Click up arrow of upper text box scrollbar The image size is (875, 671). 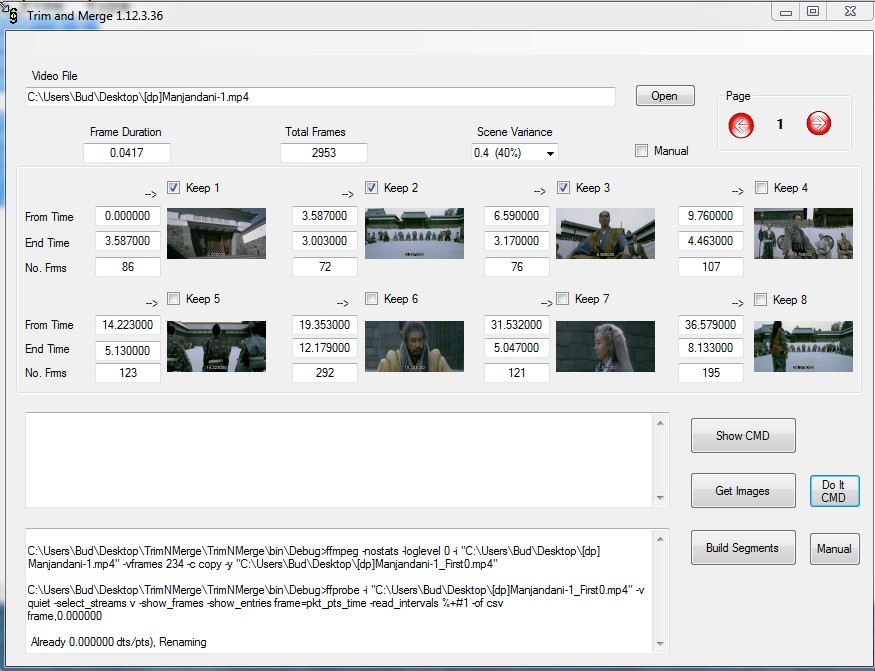coord(660,424)
